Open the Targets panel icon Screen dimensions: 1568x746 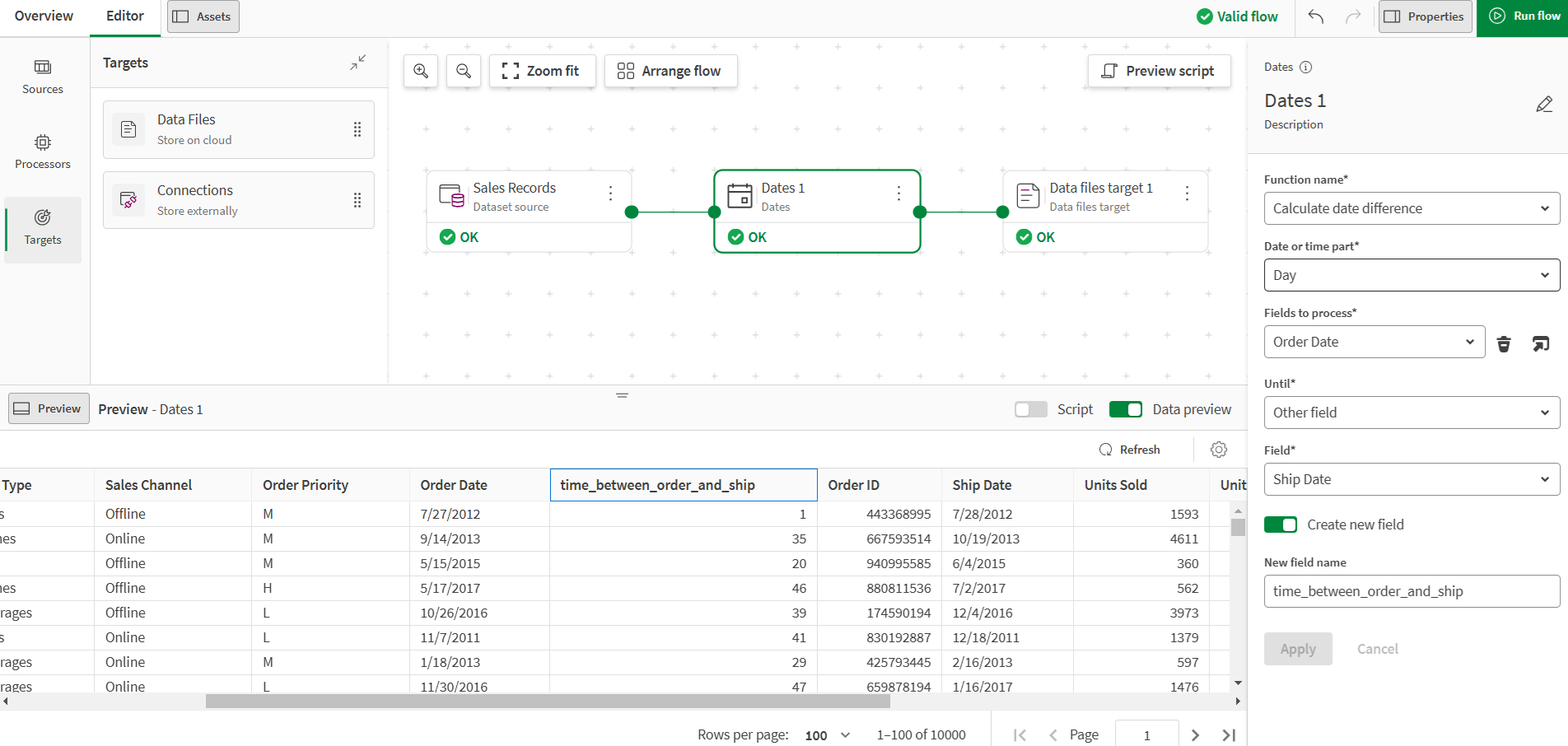click(42, 229)
